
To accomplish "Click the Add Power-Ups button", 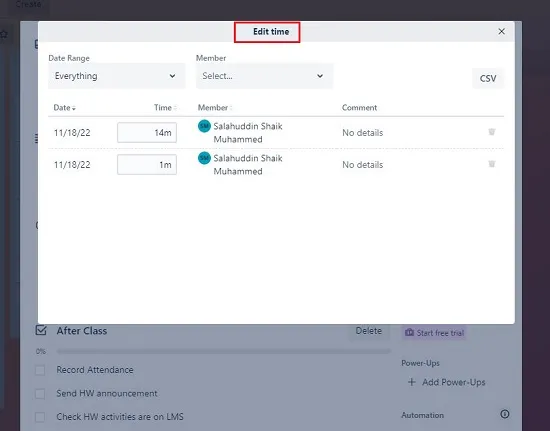I will (x=447, y=382).
